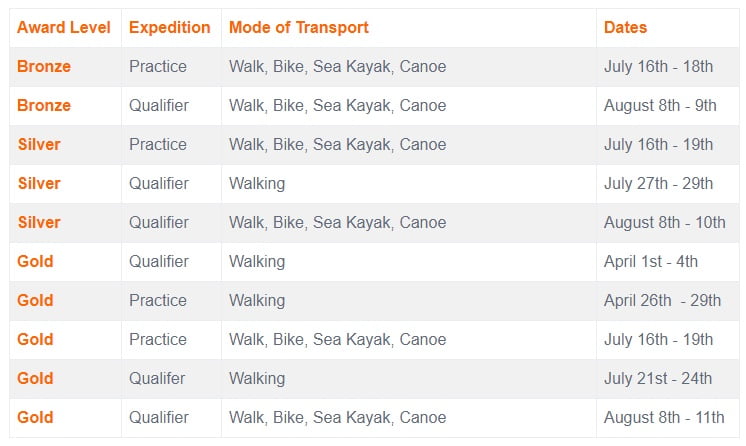
Task: Click Gold in the last table row
Action: coord(35,418)
